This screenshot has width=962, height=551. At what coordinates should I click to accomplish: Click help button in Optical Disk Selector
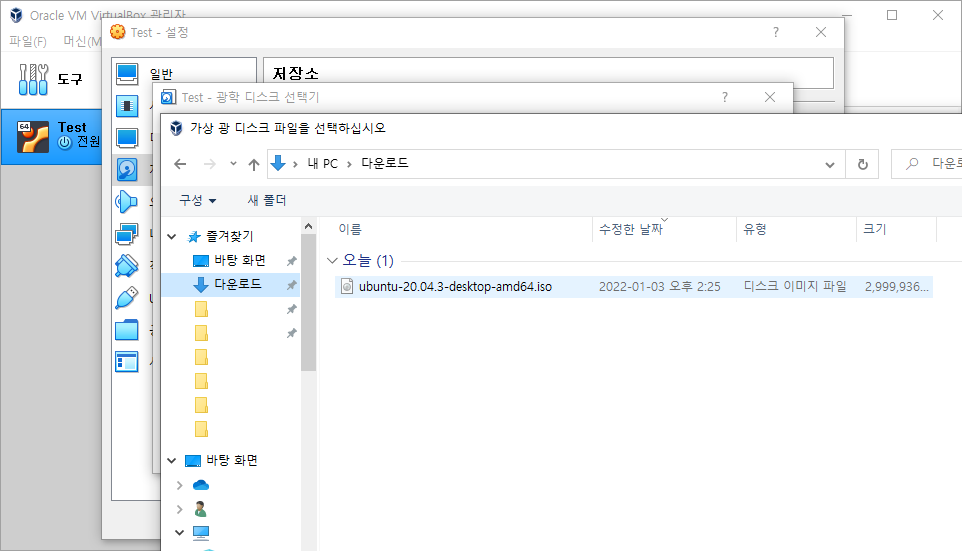725,97
